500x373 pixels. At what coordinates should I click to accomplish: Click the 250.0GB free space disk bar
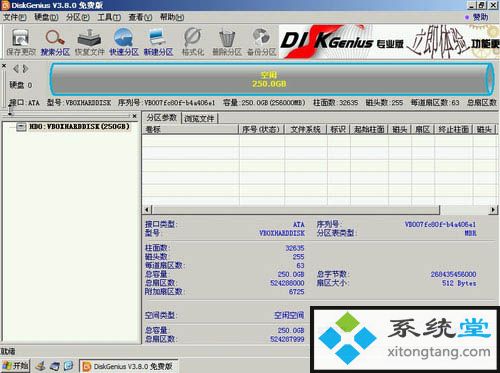[x=272, y=79]
